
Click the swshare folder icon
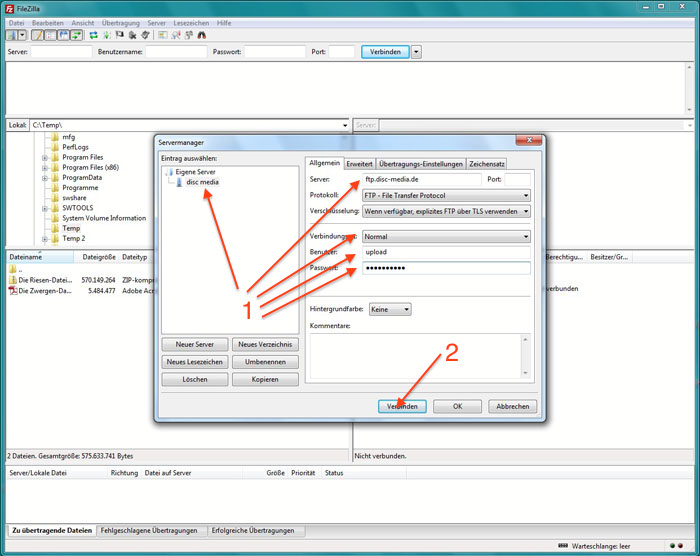coord(55,197)
